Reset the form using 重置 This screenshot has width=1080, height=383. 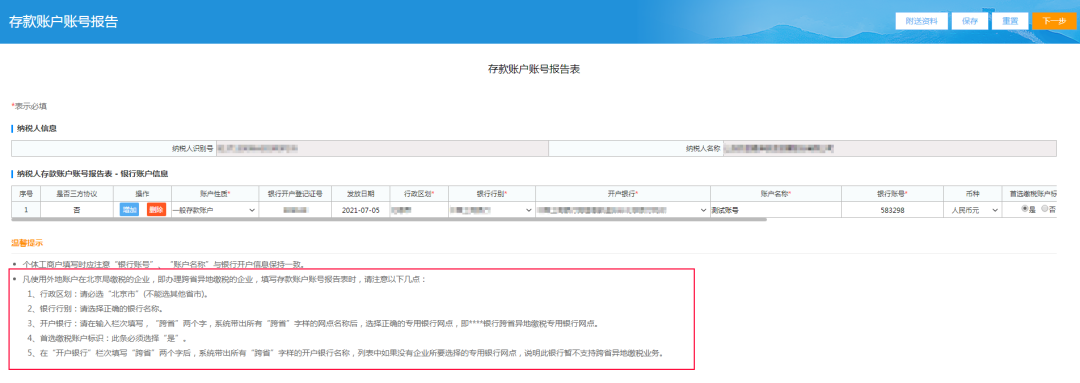tap(1010, 21)
